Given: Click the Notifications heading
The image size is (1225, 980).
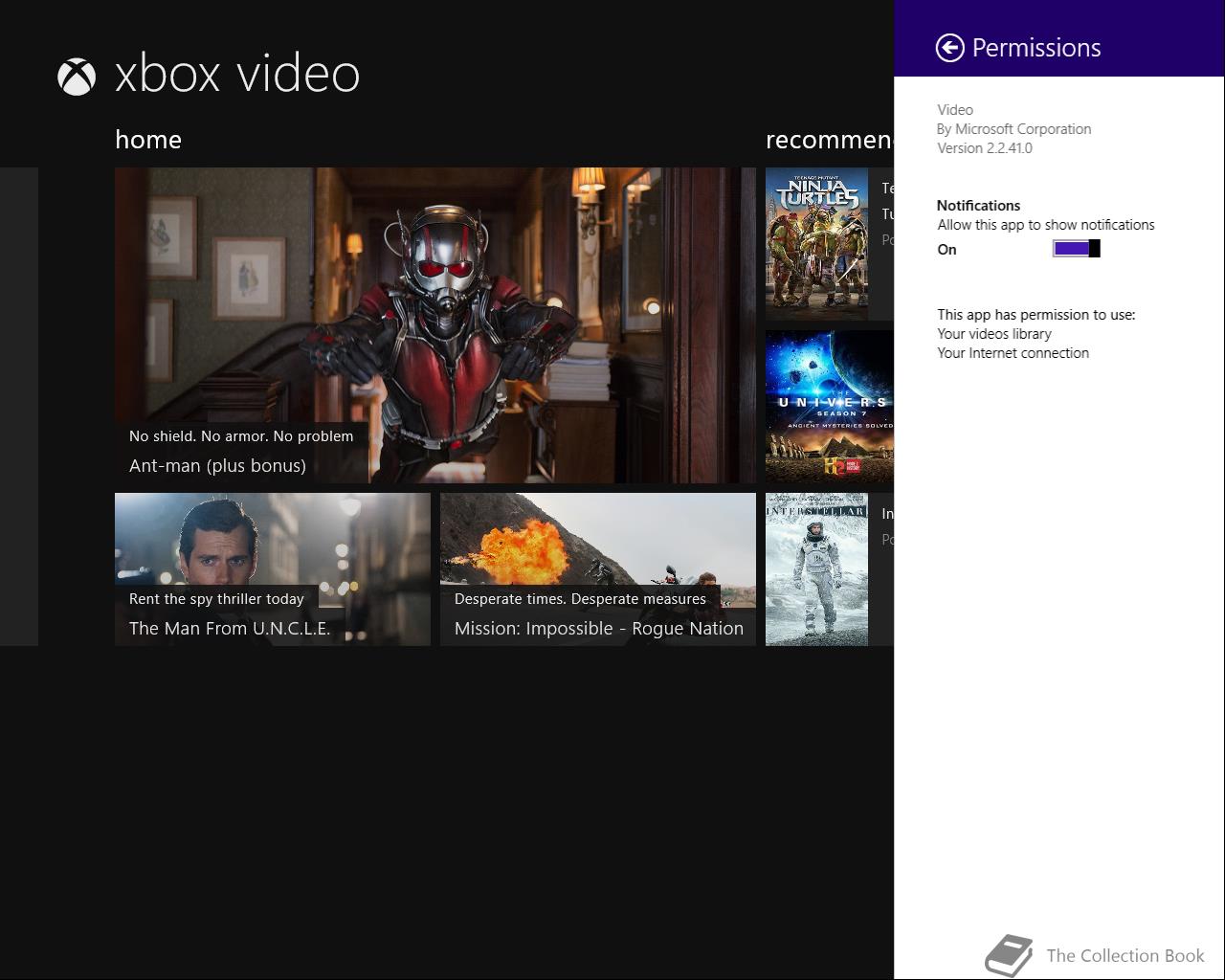Looking at the screenshot, I should [978, 206].
